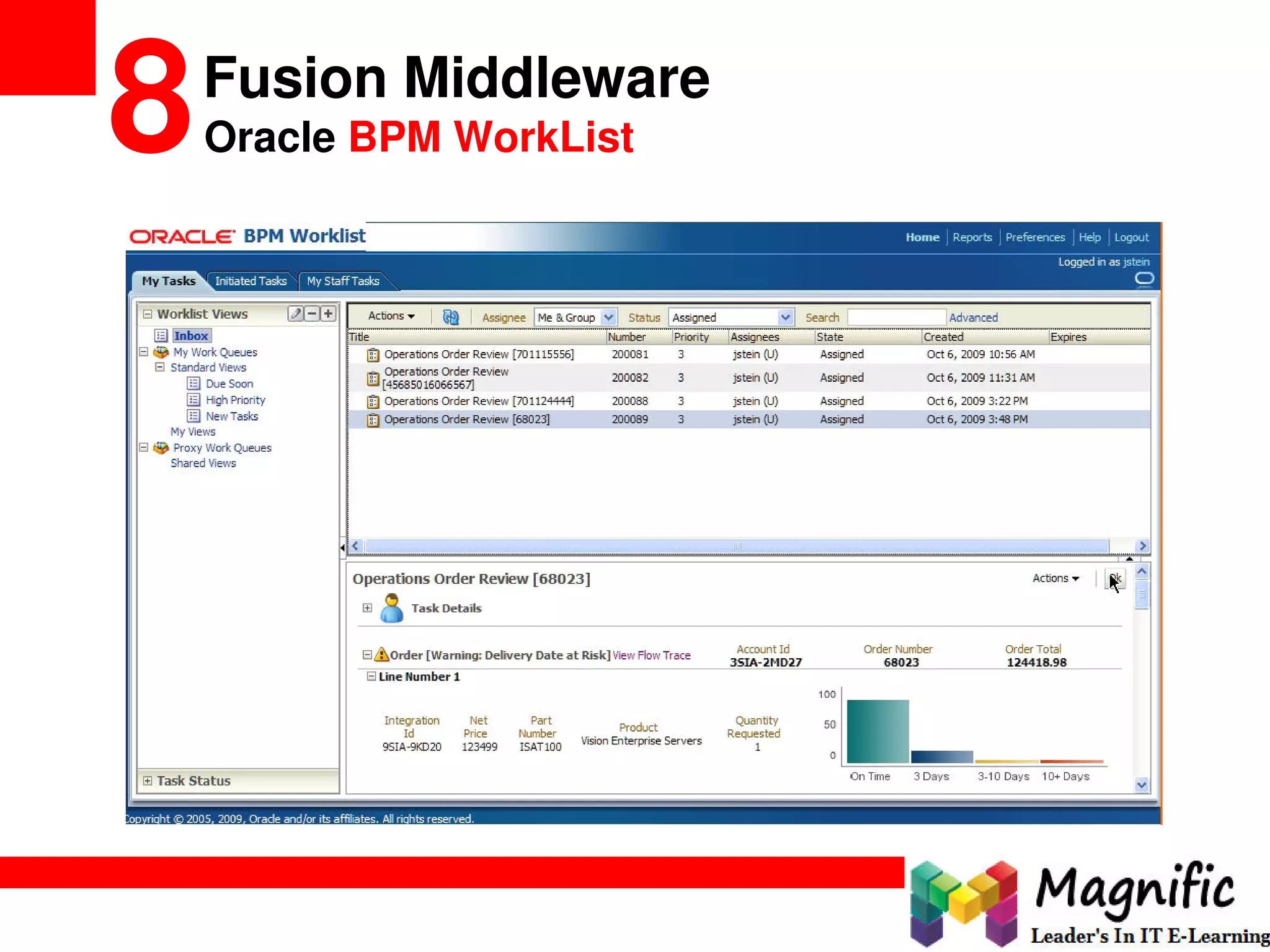Go to Home in top navigation
The width and height of the screenshot is (1270, 952).
[922, 237]
